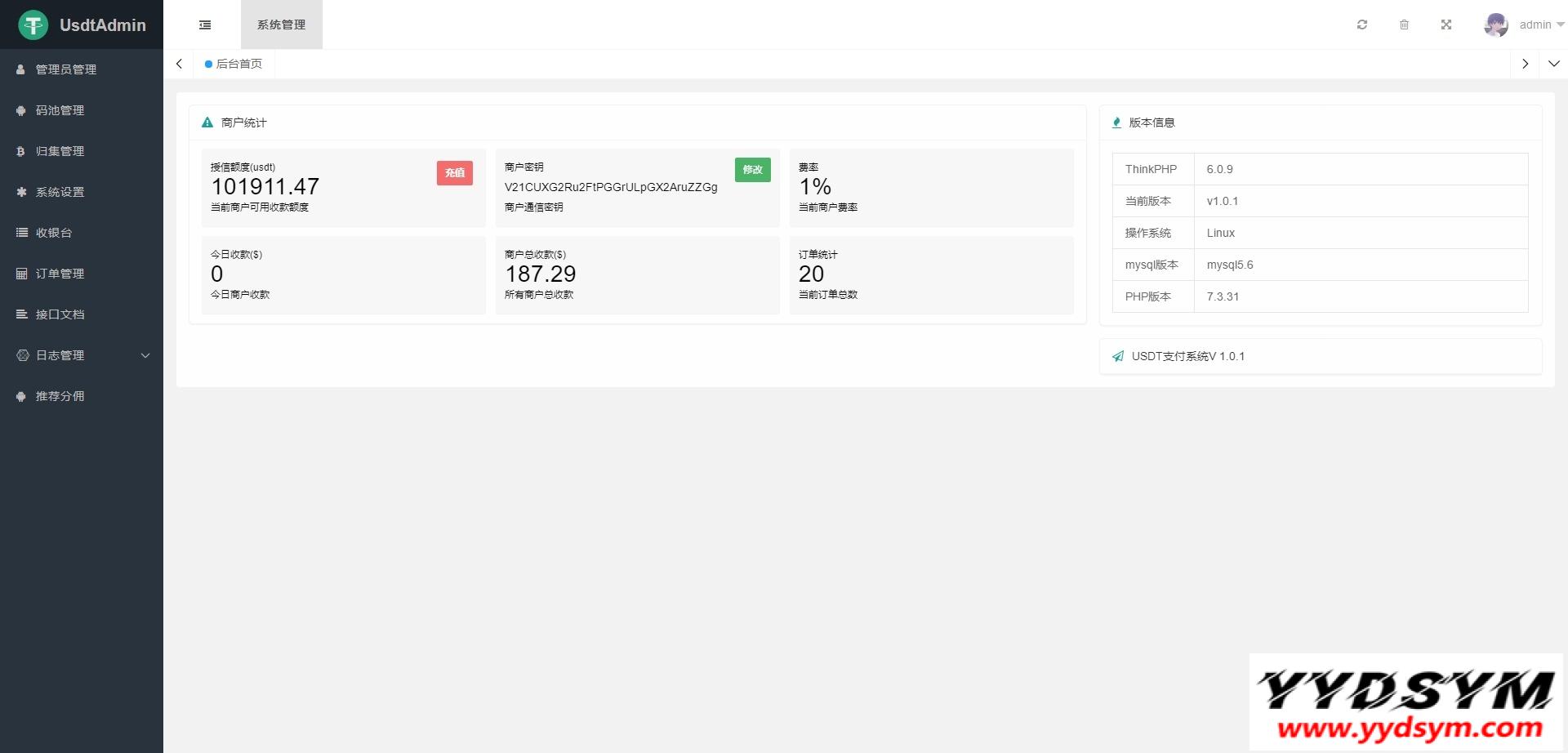Select the 后台首页 page tab
Viewport: 1568px width, 753px height.
click(x=238, y=64)
